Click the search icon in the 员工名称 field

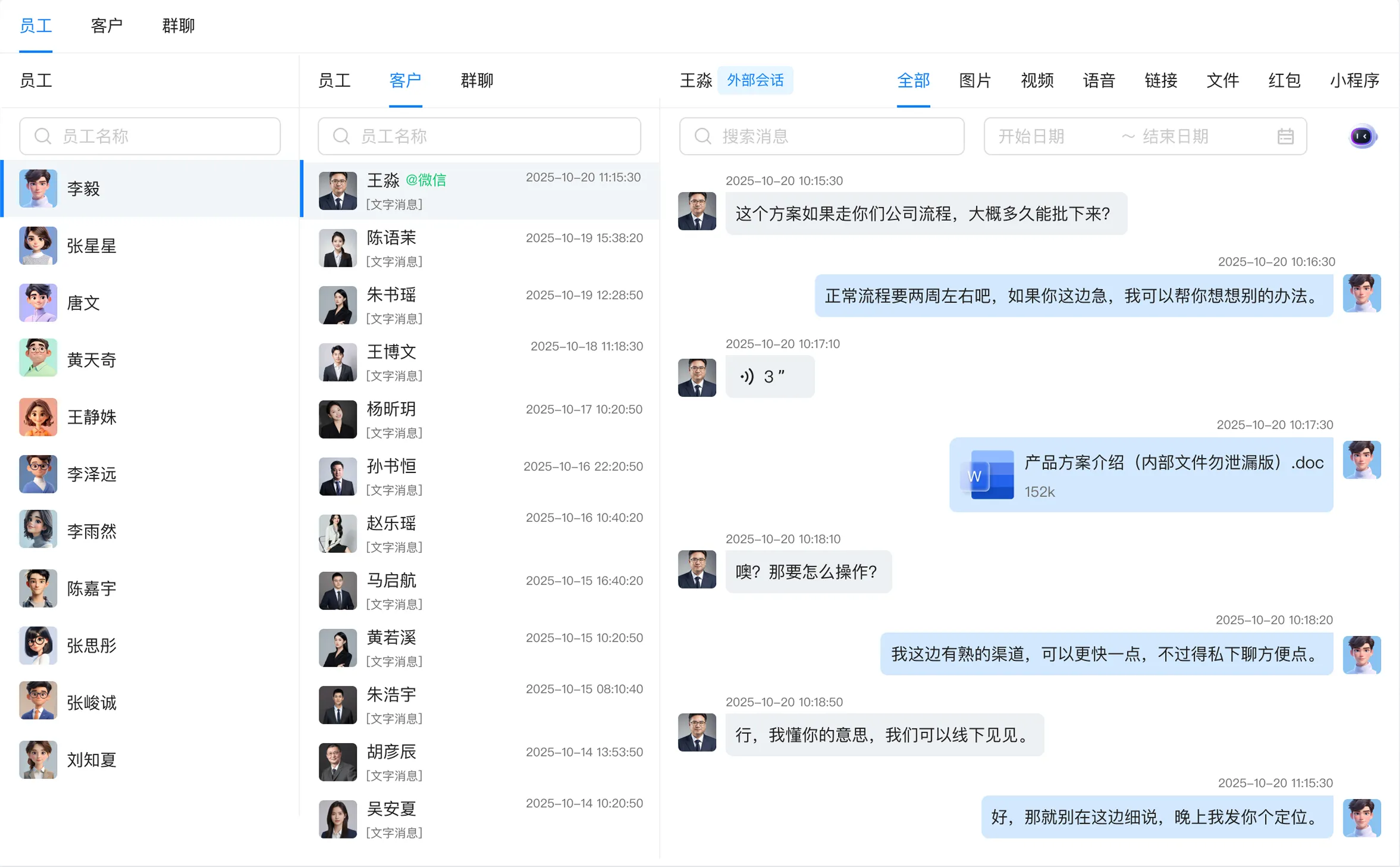pos(42,136)
